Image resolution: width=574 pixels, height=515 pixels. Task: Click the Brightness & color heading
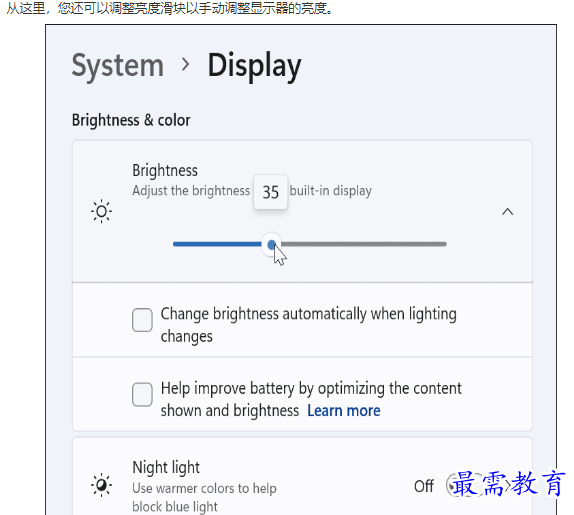click(x=131, y=120)
